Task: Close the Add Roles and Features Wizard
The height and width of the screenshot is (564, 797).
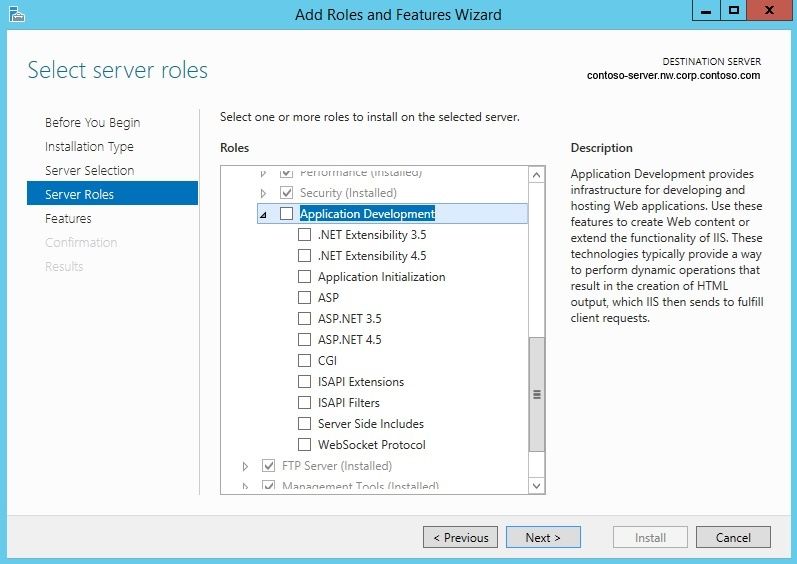Action: click(x=769, y=10)
